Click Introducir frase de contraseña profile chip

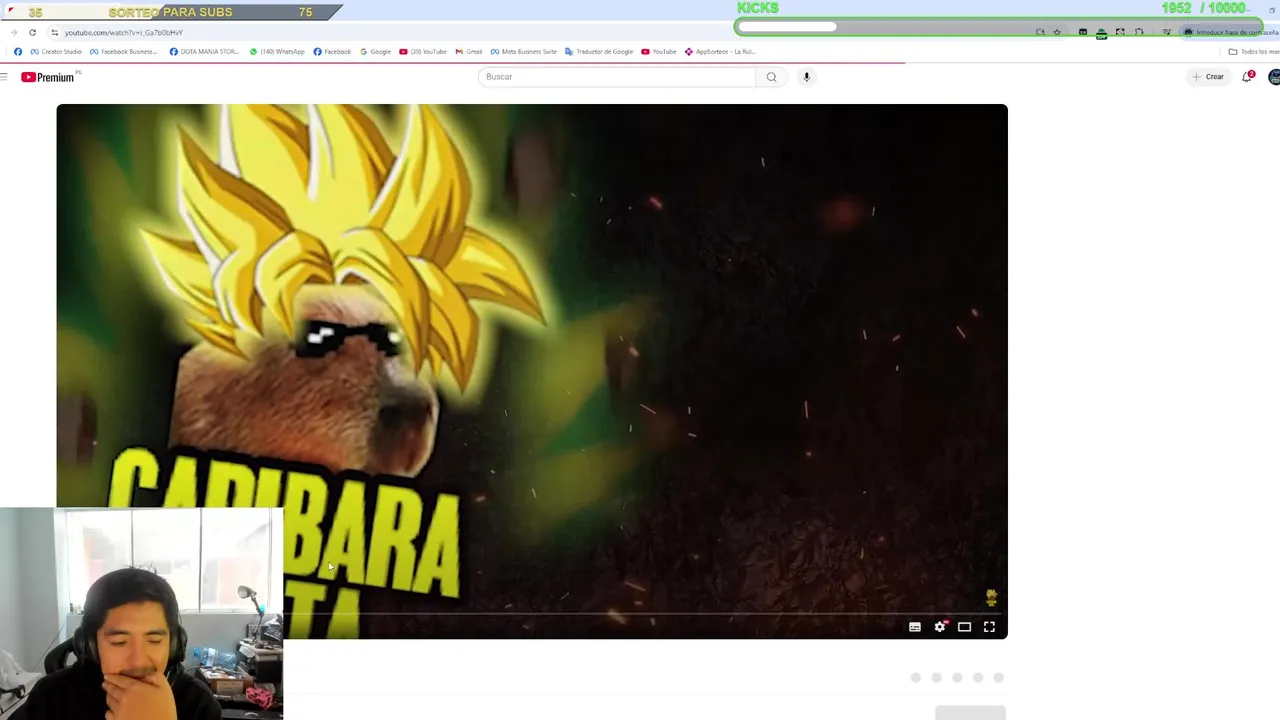[1231, 32]
